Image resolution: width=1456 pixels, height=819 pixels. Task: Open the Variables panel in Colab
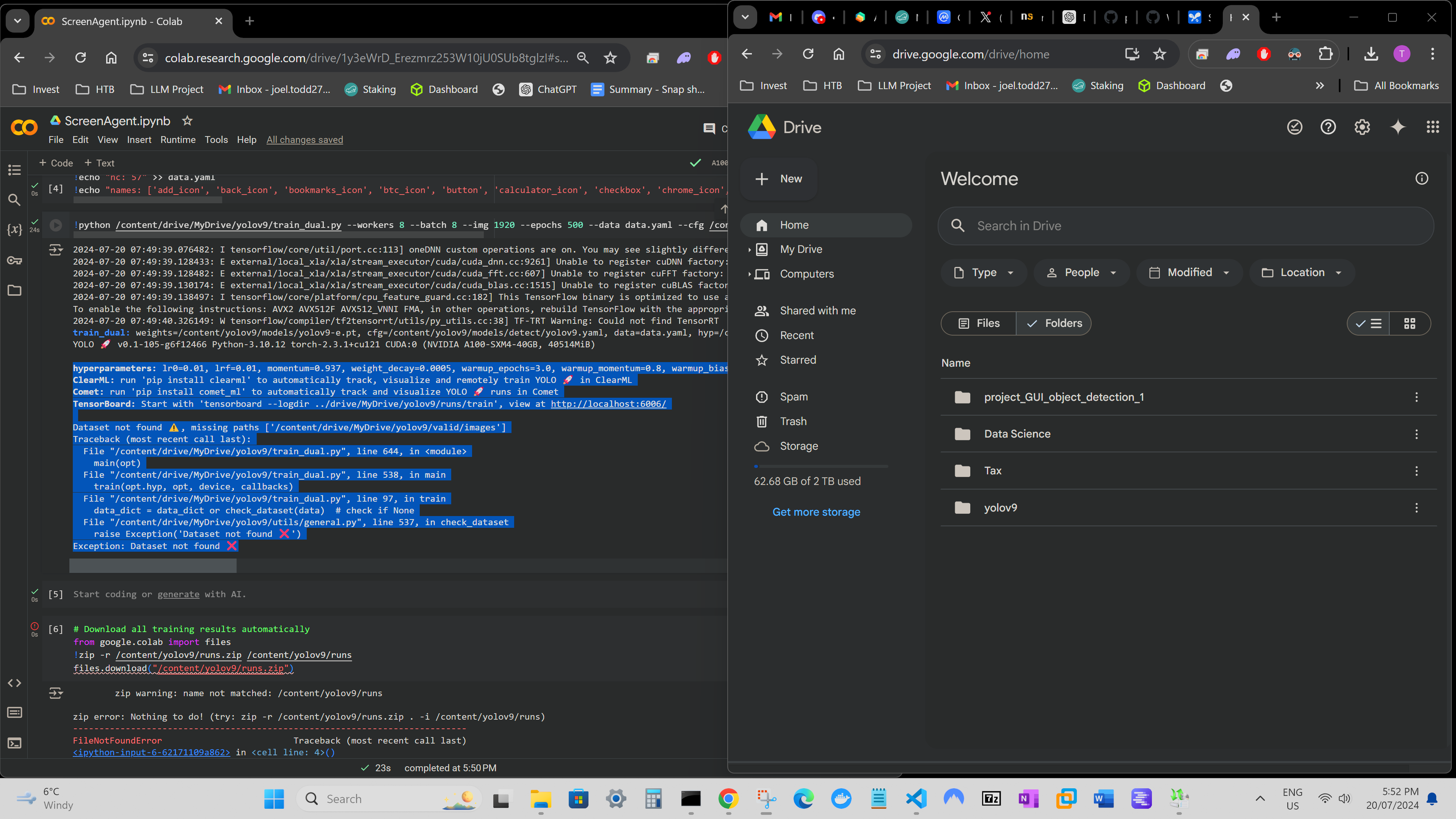point(14,230)
